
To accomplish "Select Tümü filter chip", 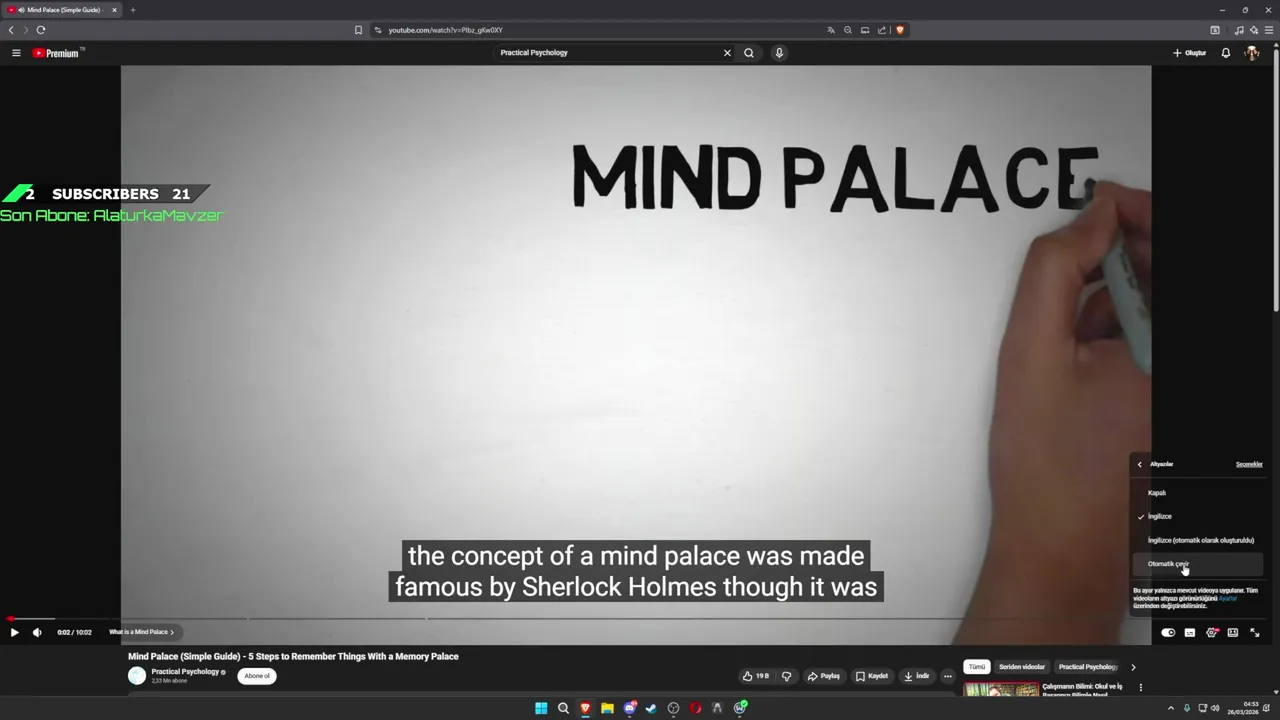I will [977, 667].
